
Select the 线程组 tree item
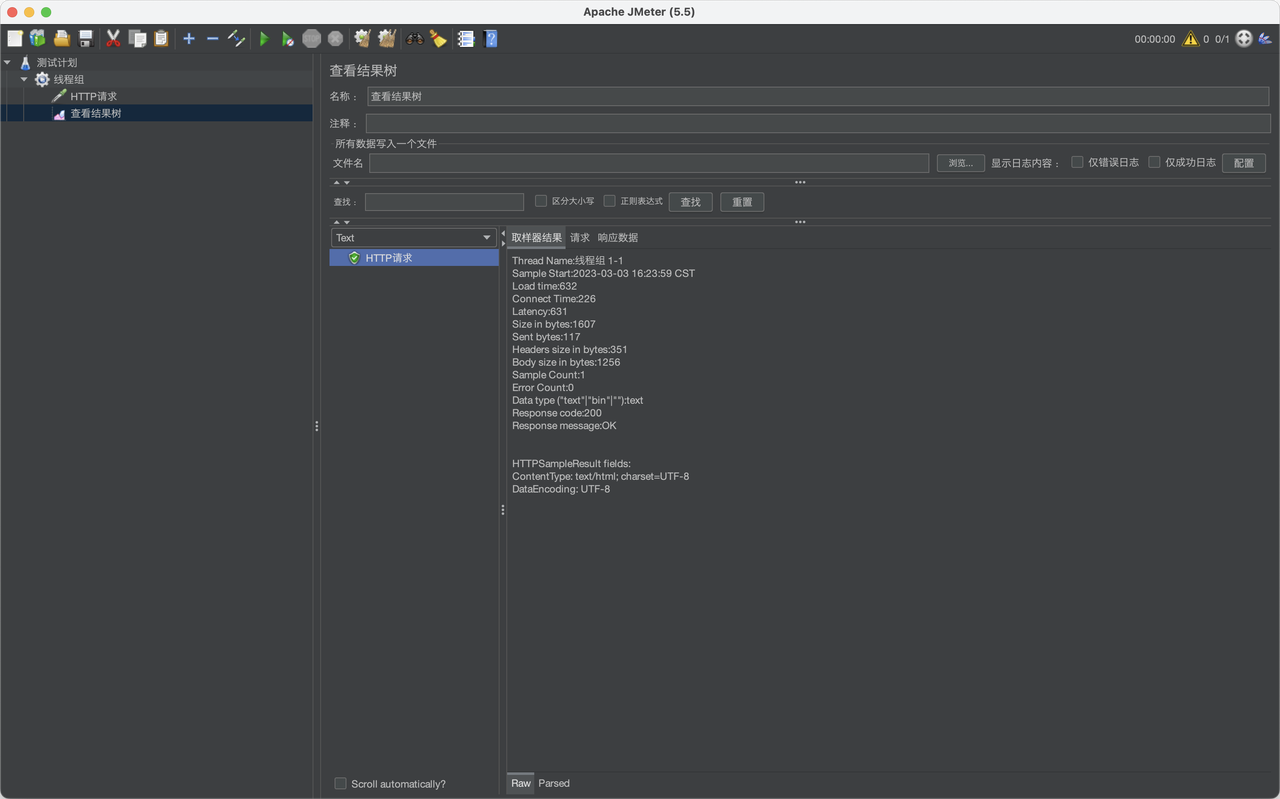point(69,79)
